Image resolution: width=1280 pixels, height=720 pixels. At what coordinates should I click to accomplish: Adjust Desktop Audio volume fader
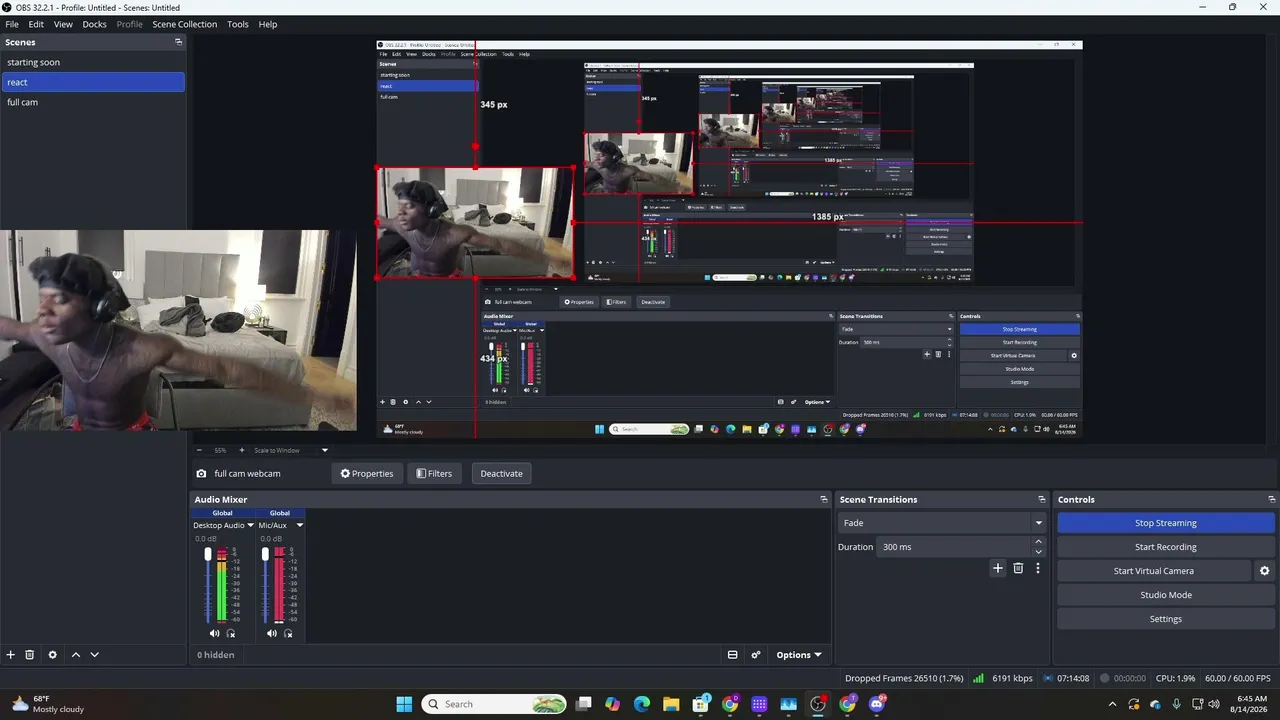pos(208,554)
